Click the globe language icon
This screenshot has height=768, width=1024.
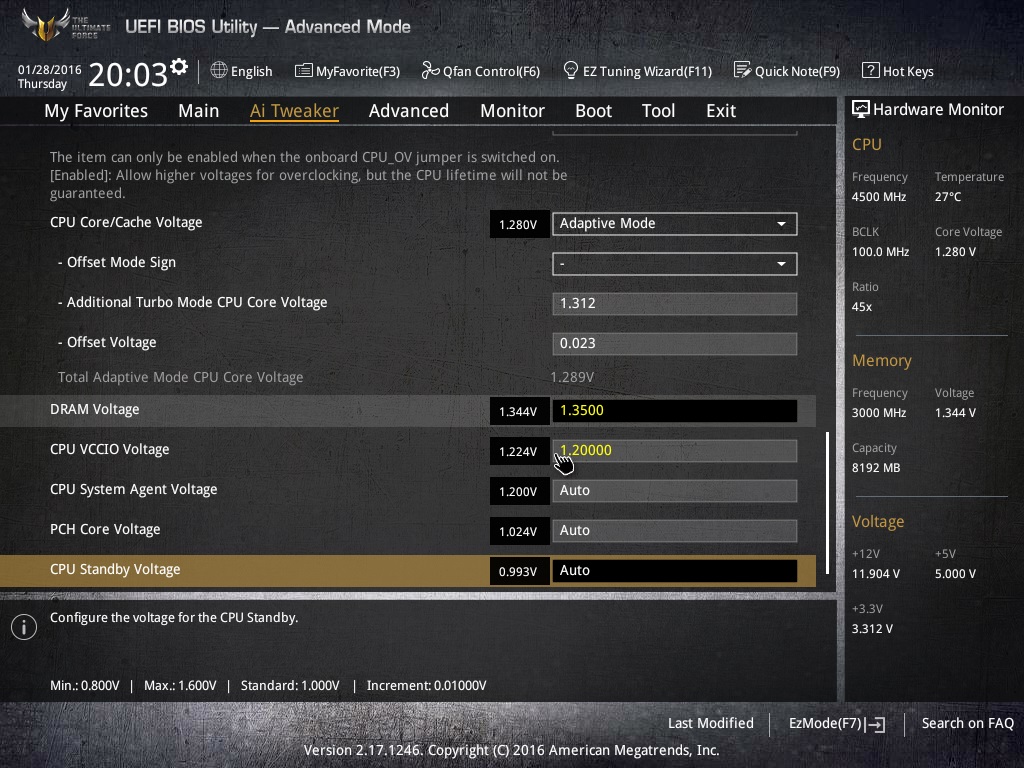point(219,70)
